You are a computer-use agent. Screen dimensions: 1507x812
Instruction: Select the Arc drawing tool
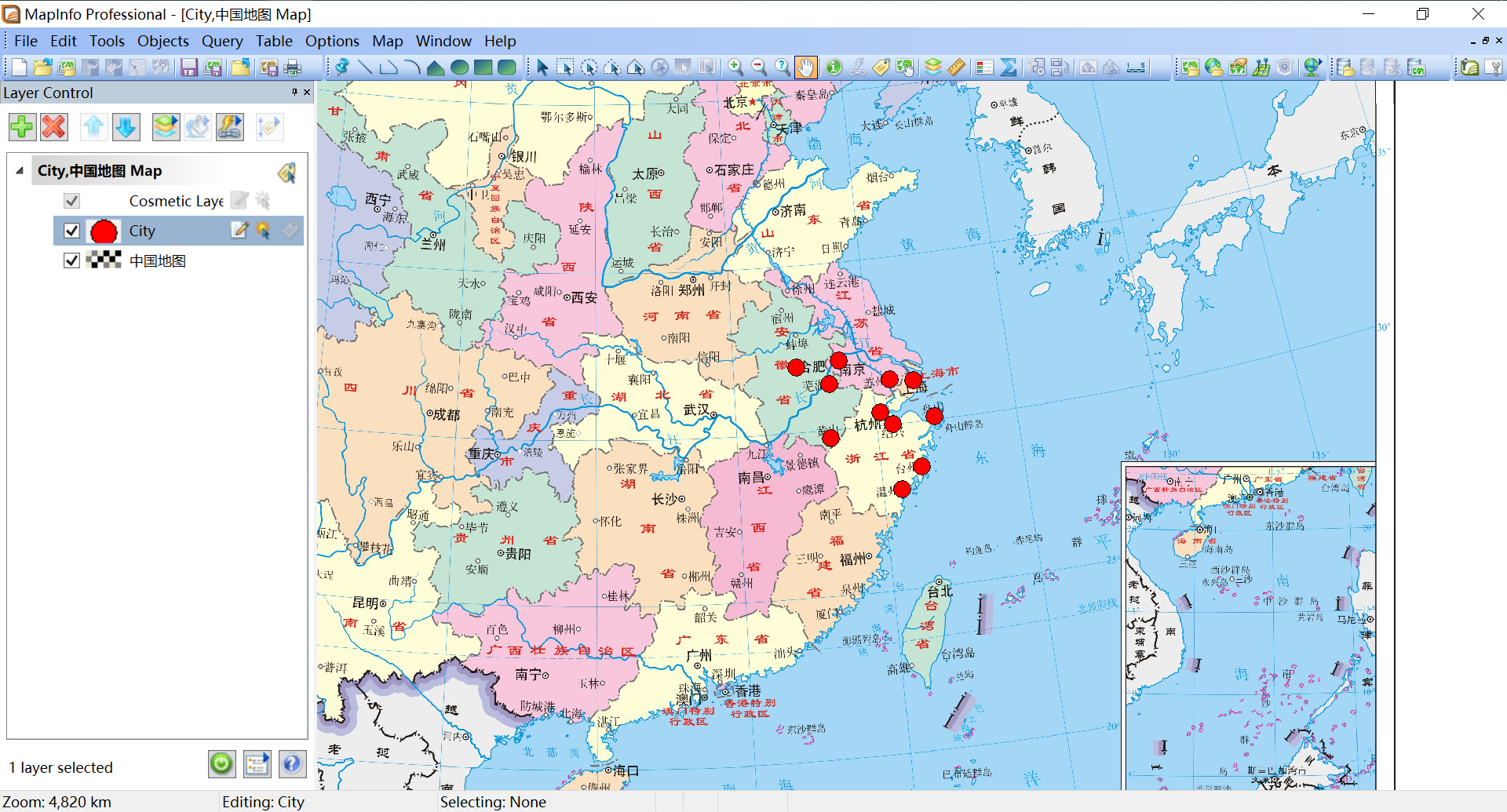tap(412, 67)
